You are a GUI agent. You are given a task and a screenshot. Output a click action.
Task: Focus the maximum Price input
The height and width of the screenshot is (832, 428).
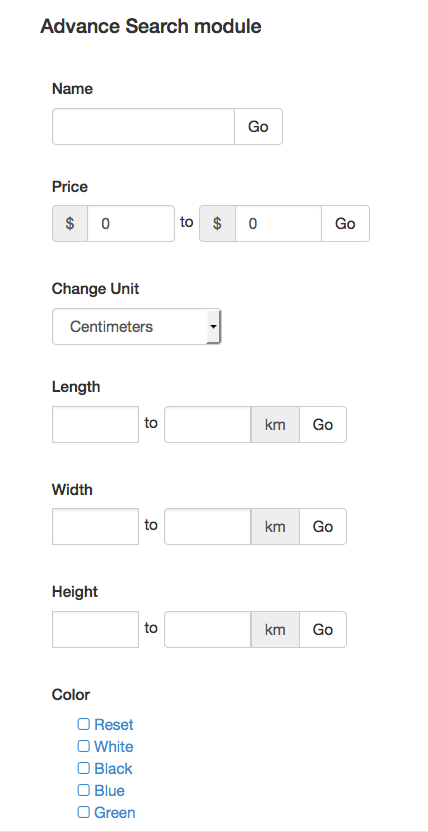pos(278,223)
